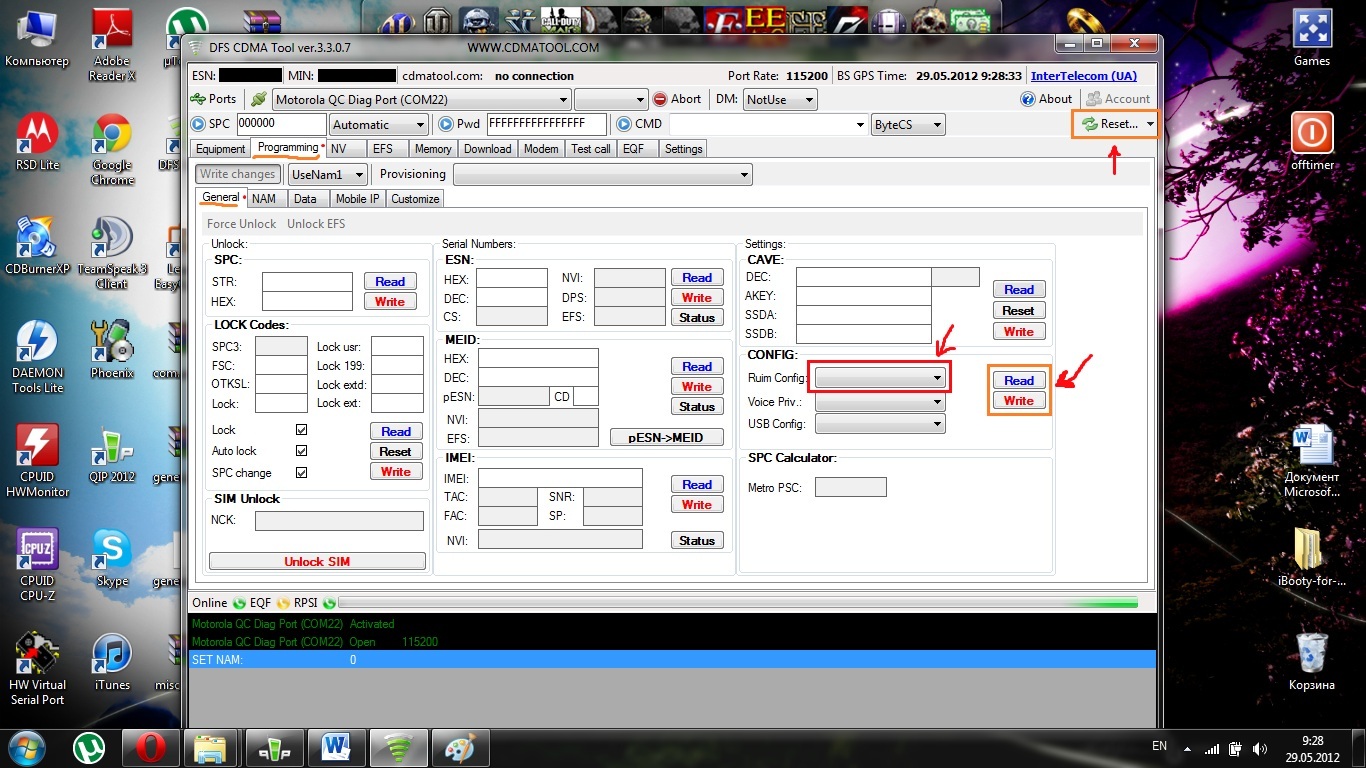Open Opera from the taskbar
The height and width of the screenshot is (768, 1366).
pyautogui.click(x=151, y=747)
